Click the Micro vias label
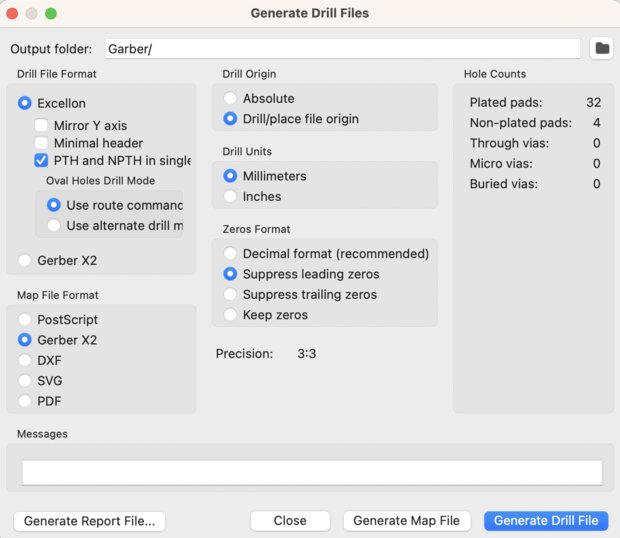The width and height of the screenshot is (620, 538). (501, 164)
